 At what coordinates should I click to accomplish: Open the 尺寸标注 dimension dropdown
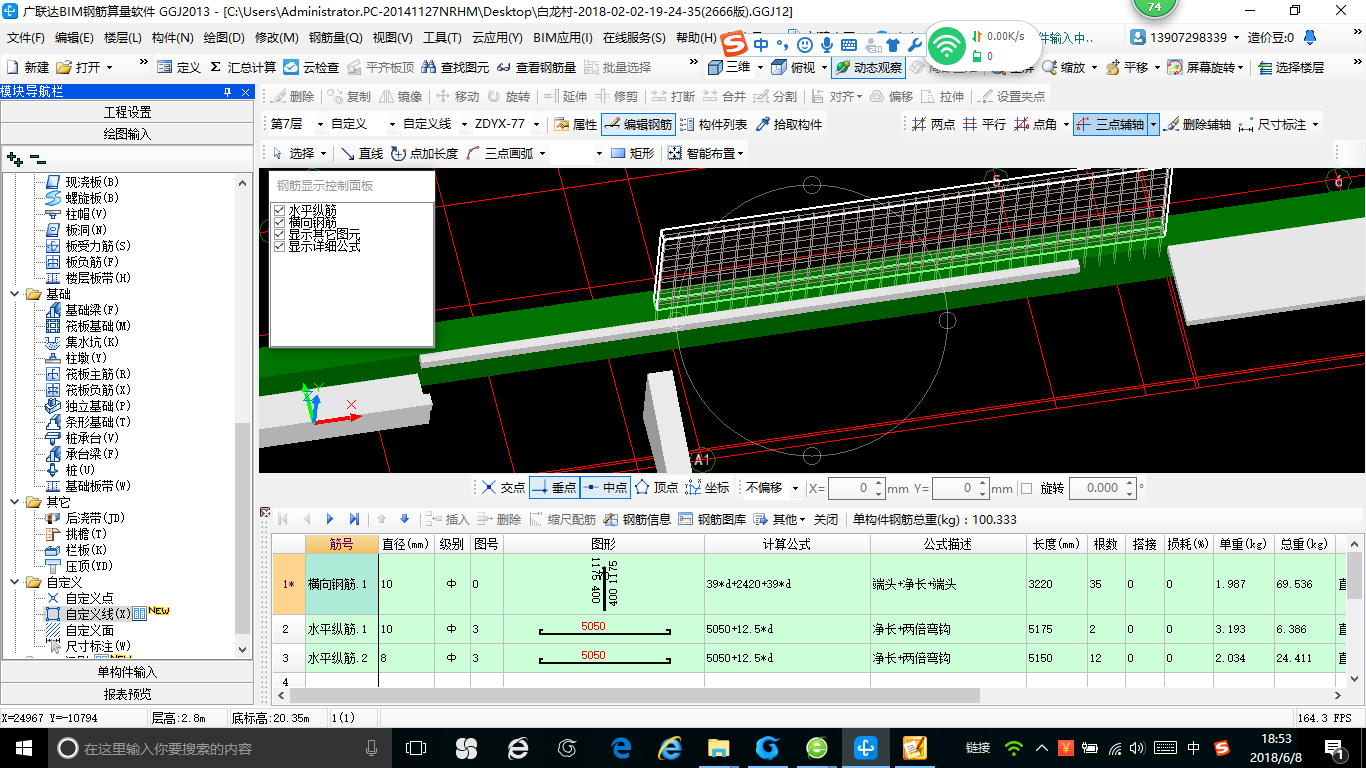pos(1316,124)
